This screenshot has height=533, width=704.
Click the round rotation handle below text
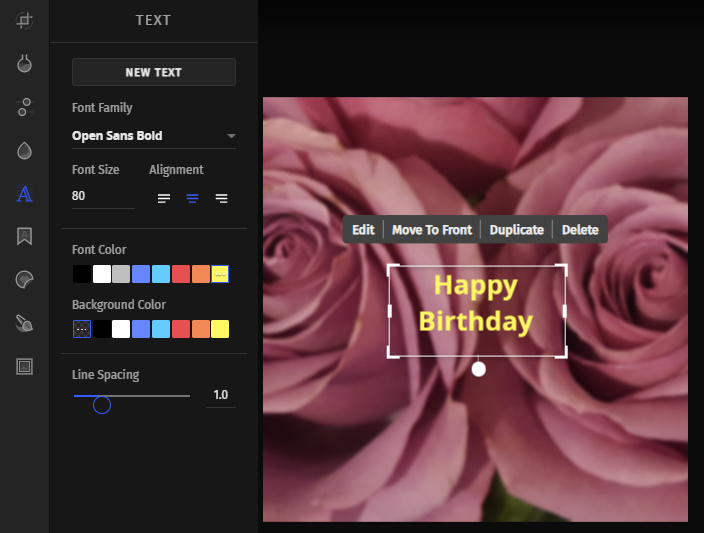tap(479, 370)
